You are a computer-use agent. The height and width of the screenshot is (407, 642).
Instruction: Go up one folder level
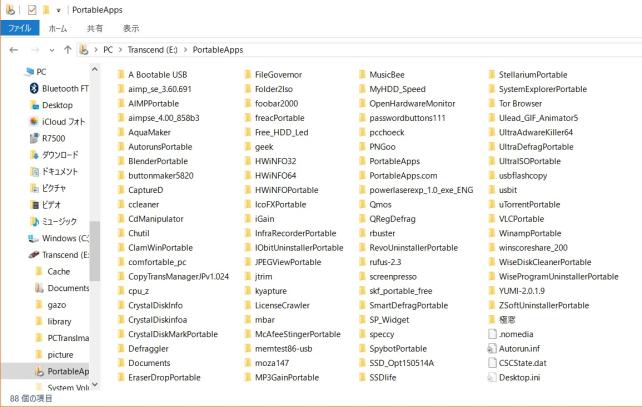point(68,50)
